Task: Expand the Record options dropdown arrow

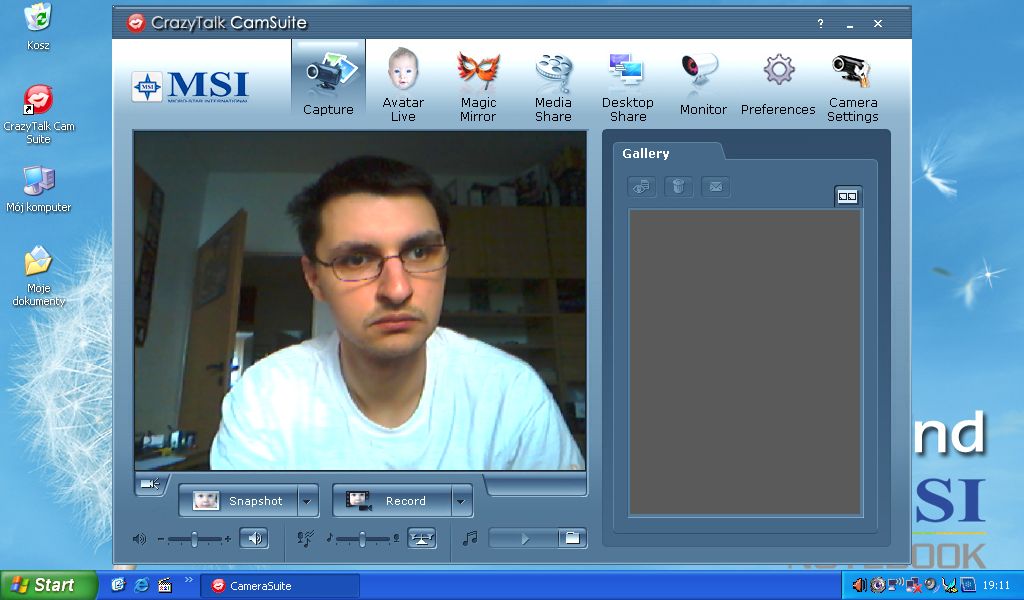Action: point(461,501)
